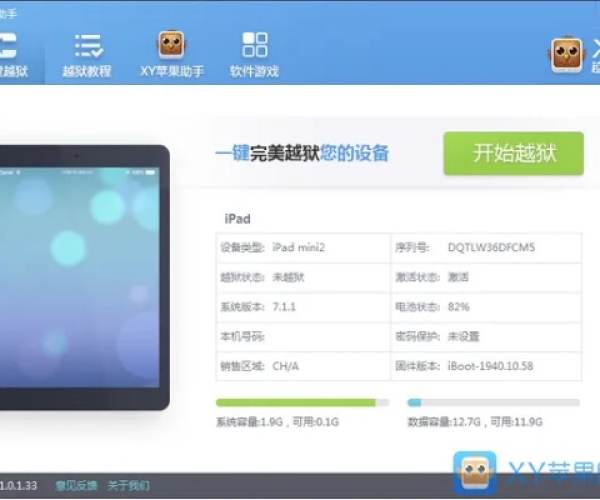600x500 pixels.
Task: Open the 越狱教程 tutorial tab
Action: 87,55
